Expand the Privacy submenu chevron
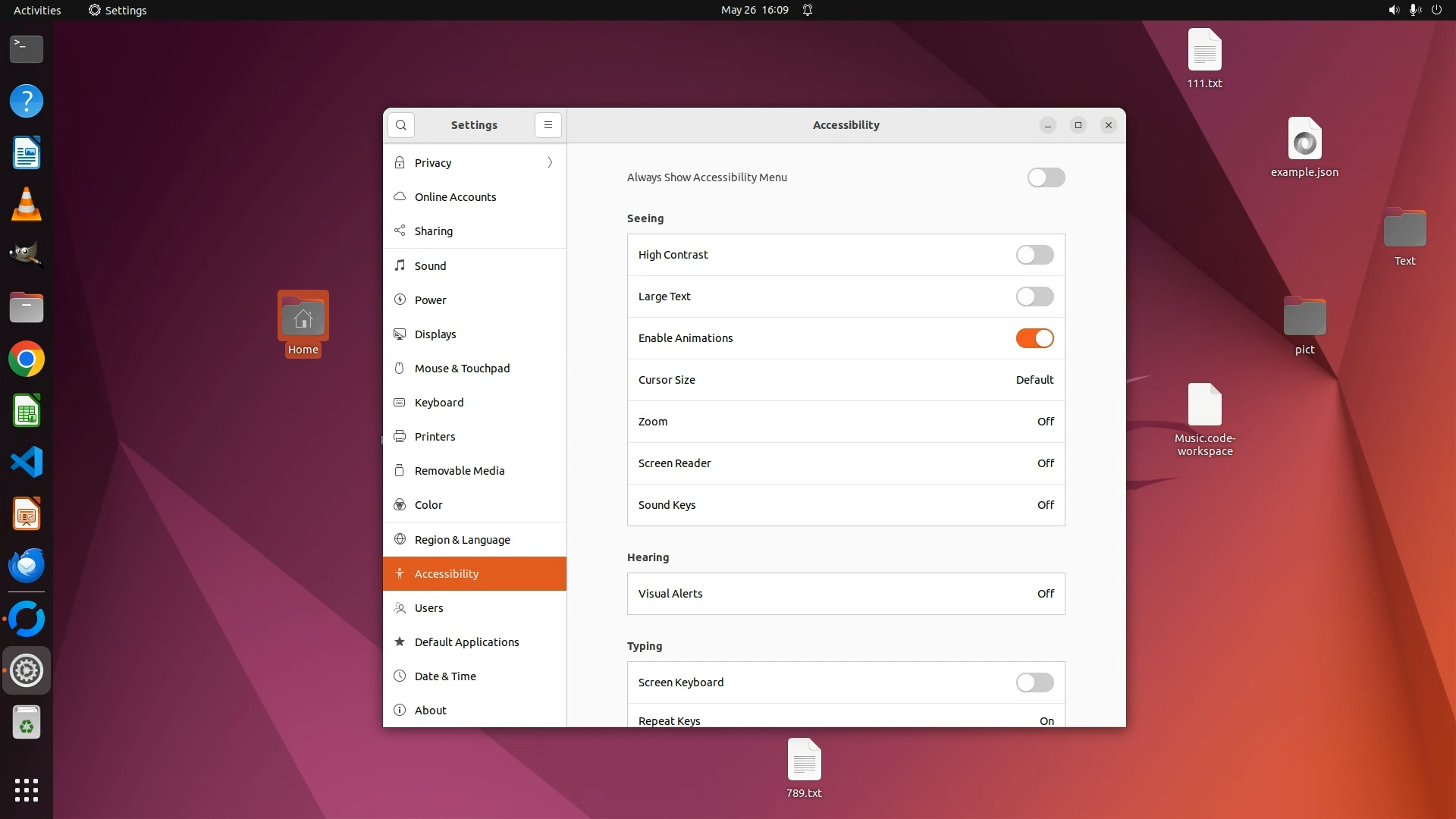The image size is (1456, 819). (550, 162)
